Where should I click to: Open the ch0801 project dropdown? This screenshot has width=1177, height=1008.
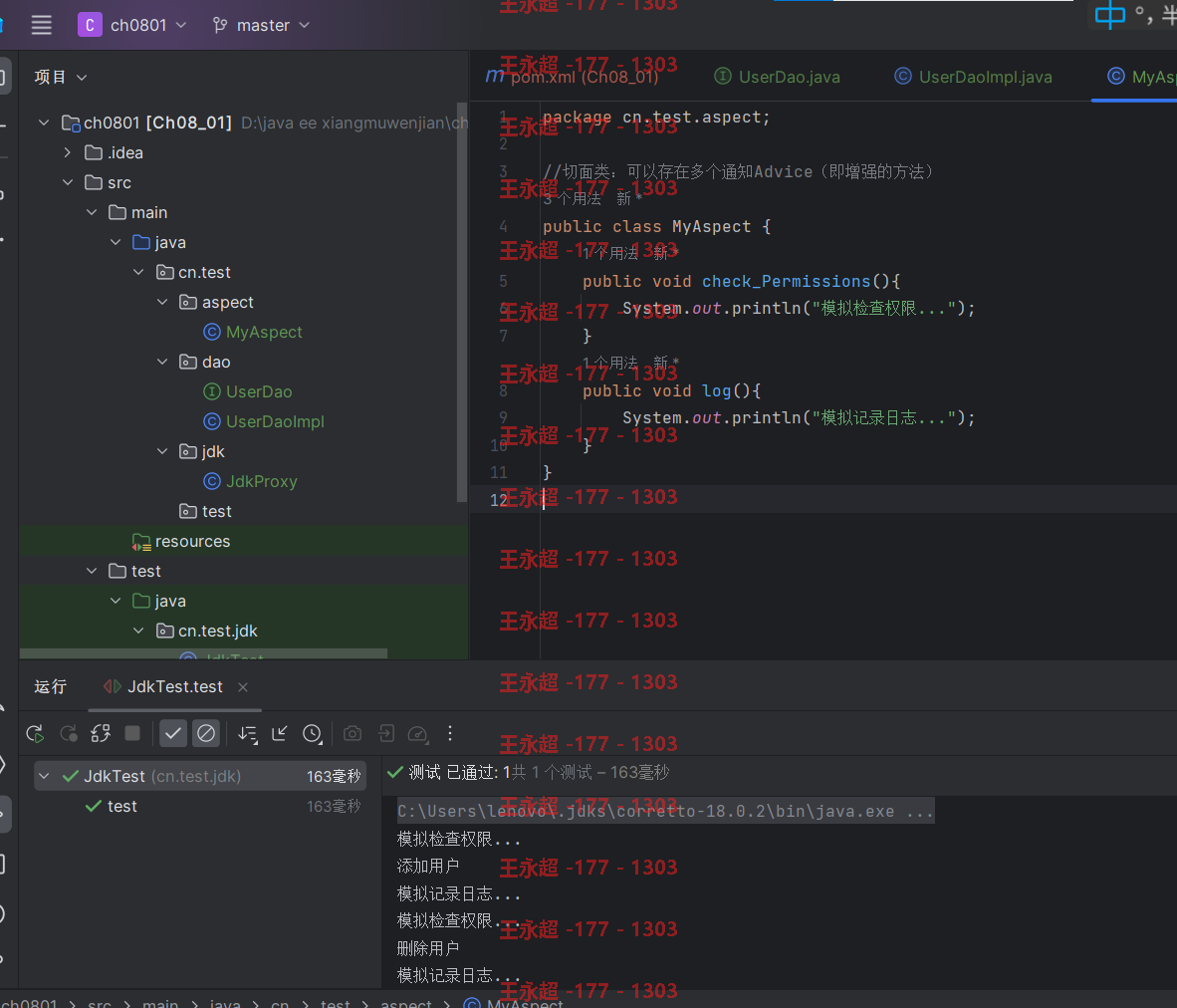[x=132, y=25]
